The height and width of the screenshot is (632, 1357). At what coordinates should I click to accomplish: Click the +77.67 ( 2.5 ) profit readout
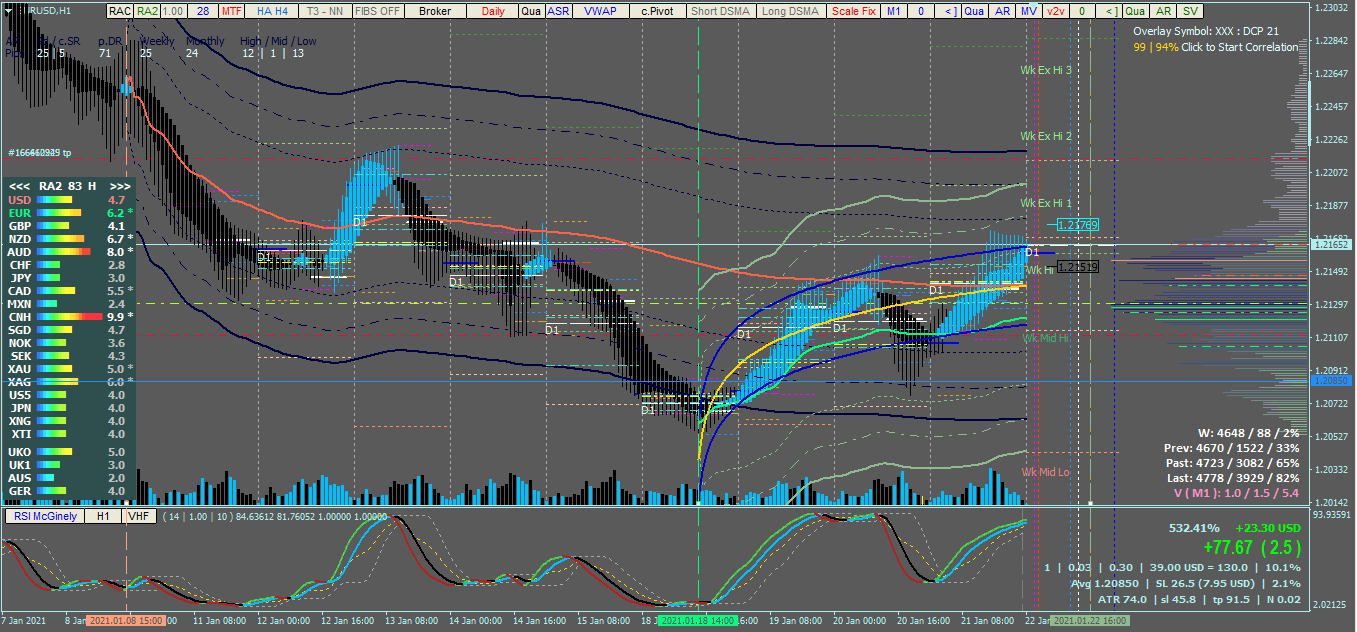coord(1251,547)
